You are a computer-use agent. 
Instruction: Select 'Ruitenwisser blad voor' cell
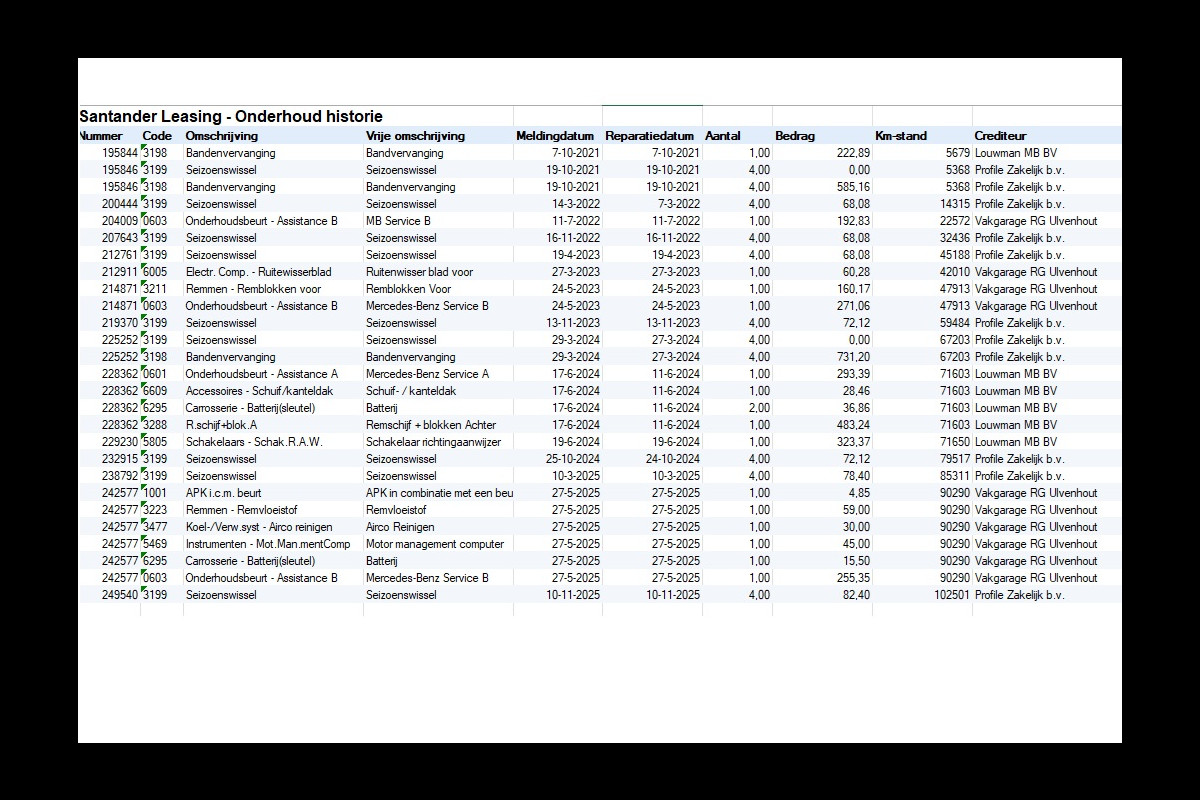click(420, 272)
